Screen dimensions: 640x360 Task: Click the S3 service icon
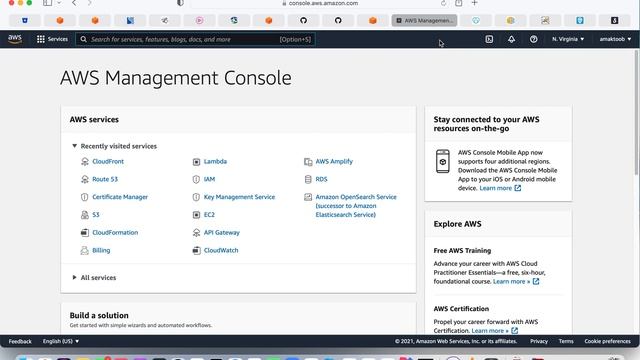coord(84,215)
